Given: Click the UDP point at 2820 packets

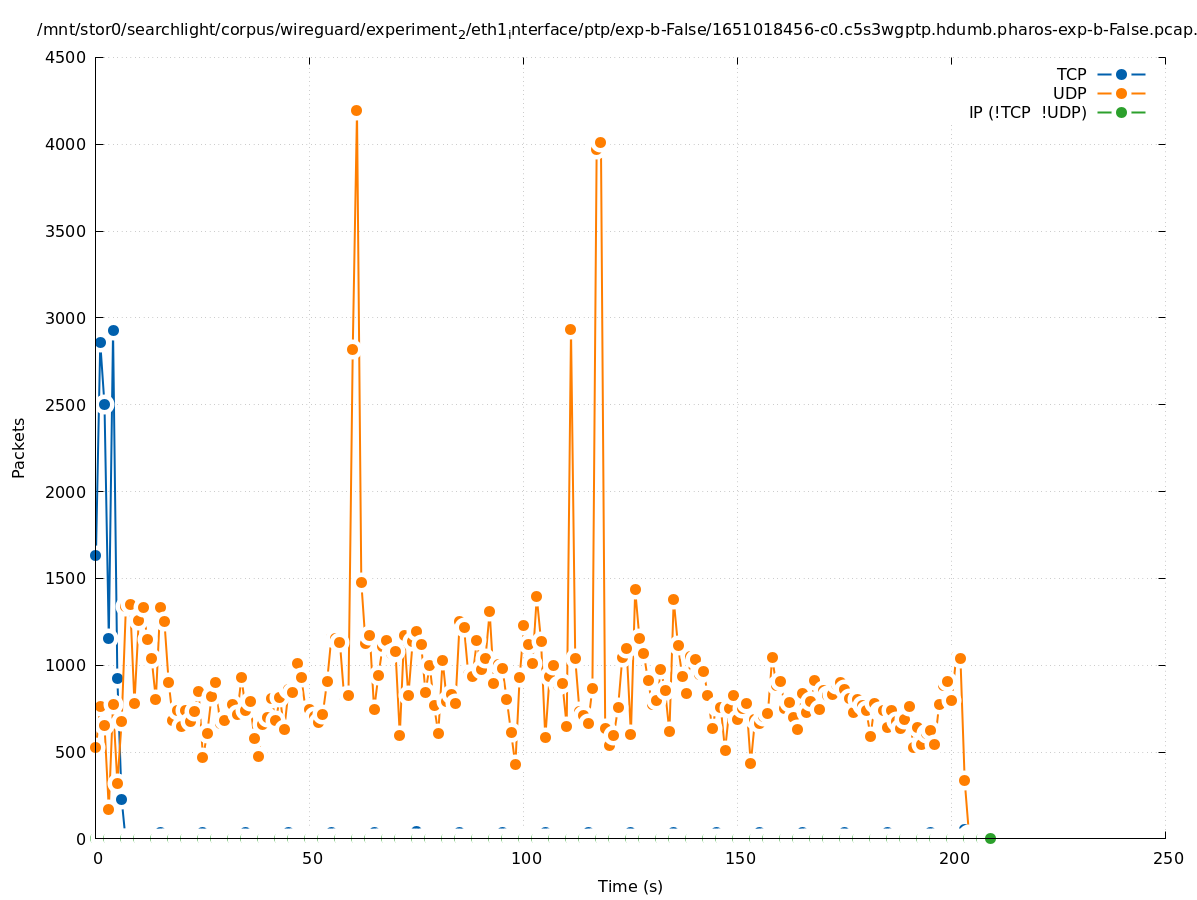Looking at the screenshot, I should tap(352, 349).
